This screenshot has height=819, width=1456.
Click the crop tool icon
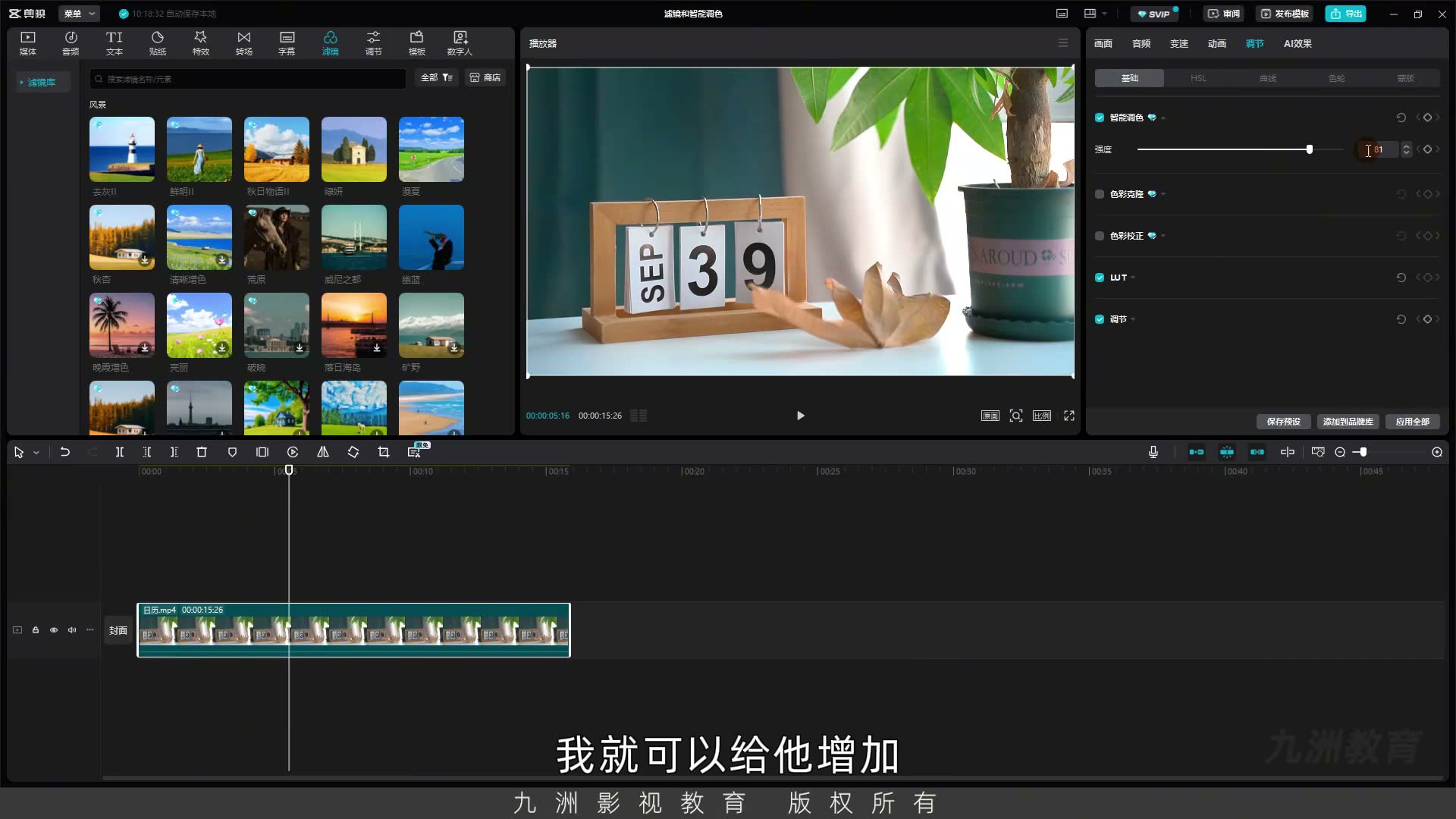(384, 452)
